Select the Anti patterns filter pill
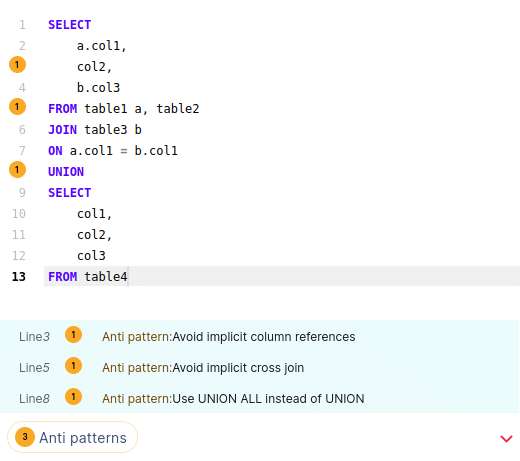The image size is (520, 461). point(72,437)
